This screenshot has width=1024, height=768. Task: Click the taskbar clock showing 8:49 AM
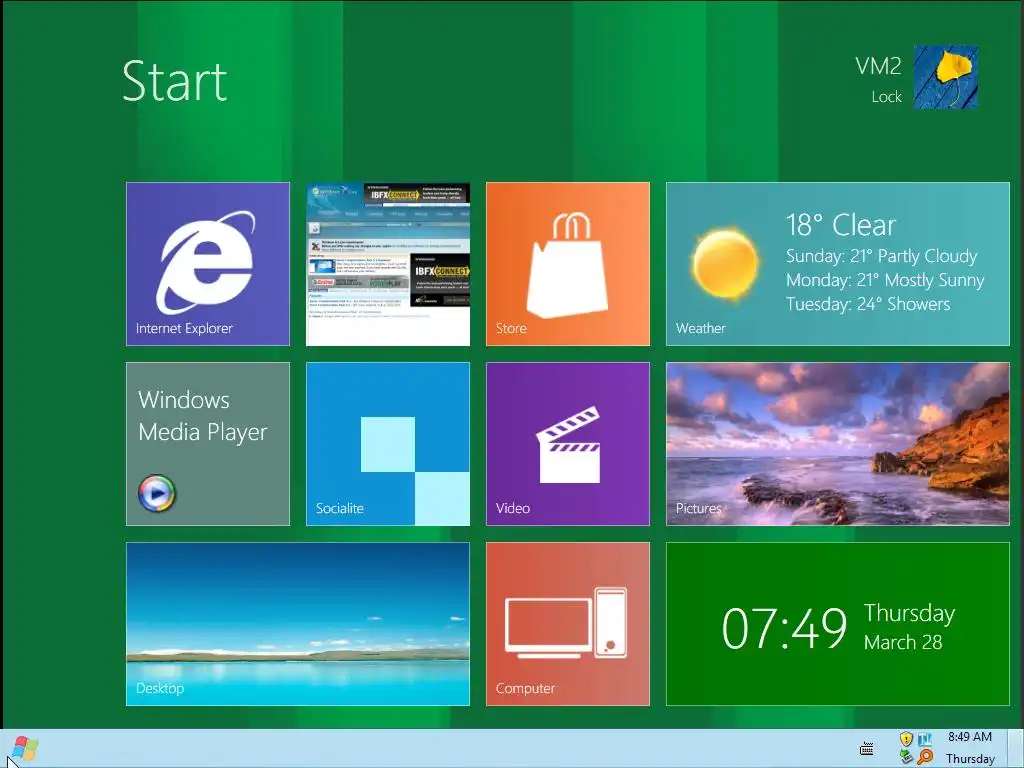pyautogui.click(x=970, y=748)
